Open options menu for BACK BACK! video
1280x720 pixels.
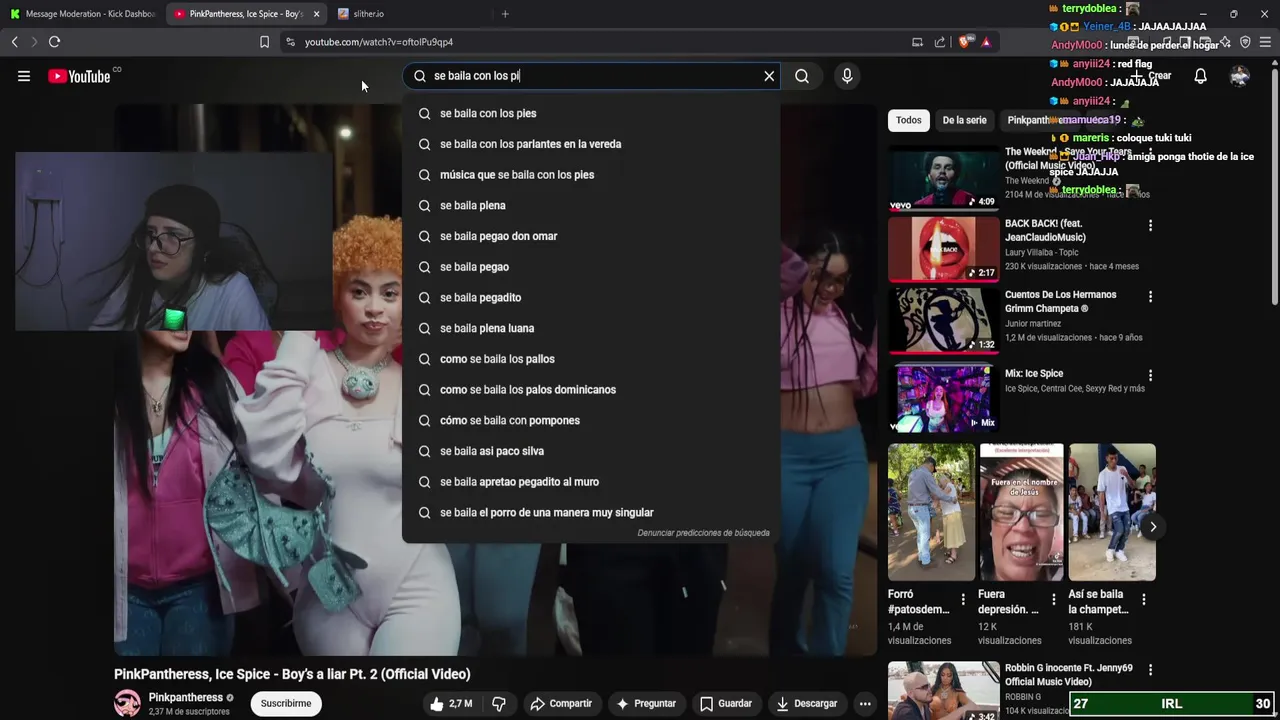tap(1150, 225)
